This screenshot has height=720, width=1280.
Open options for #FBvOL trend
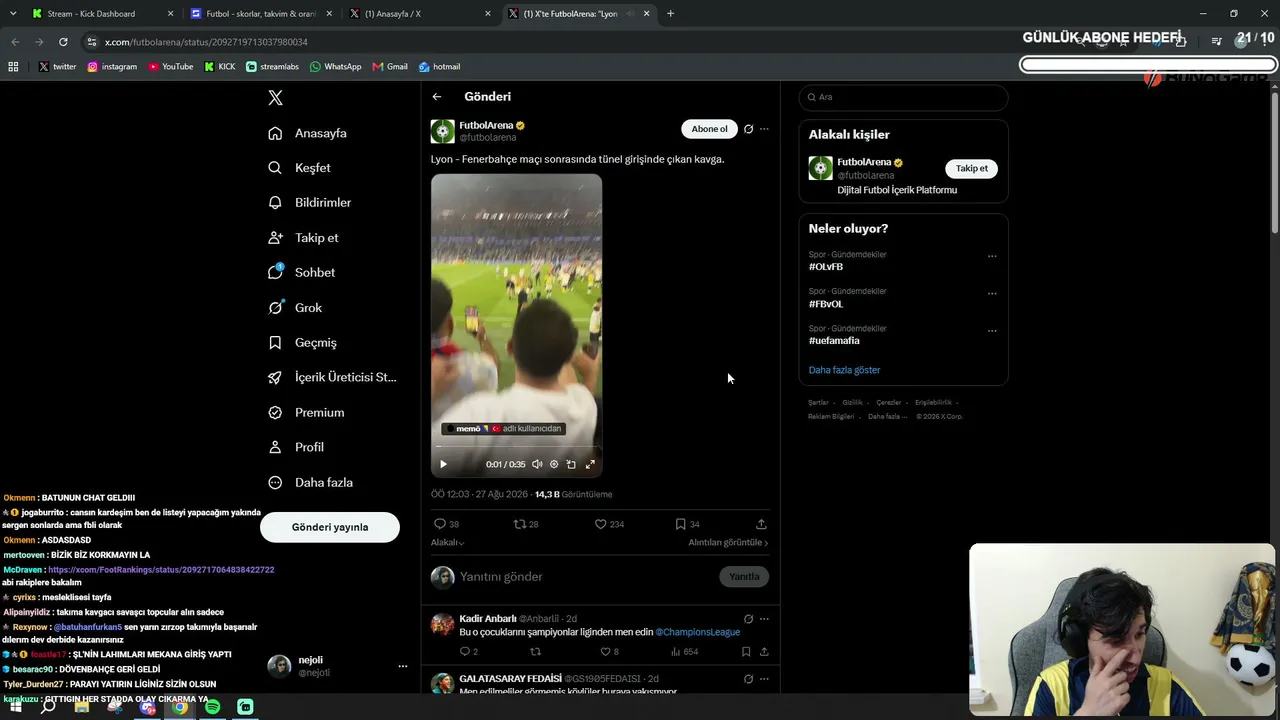(992, 293)
